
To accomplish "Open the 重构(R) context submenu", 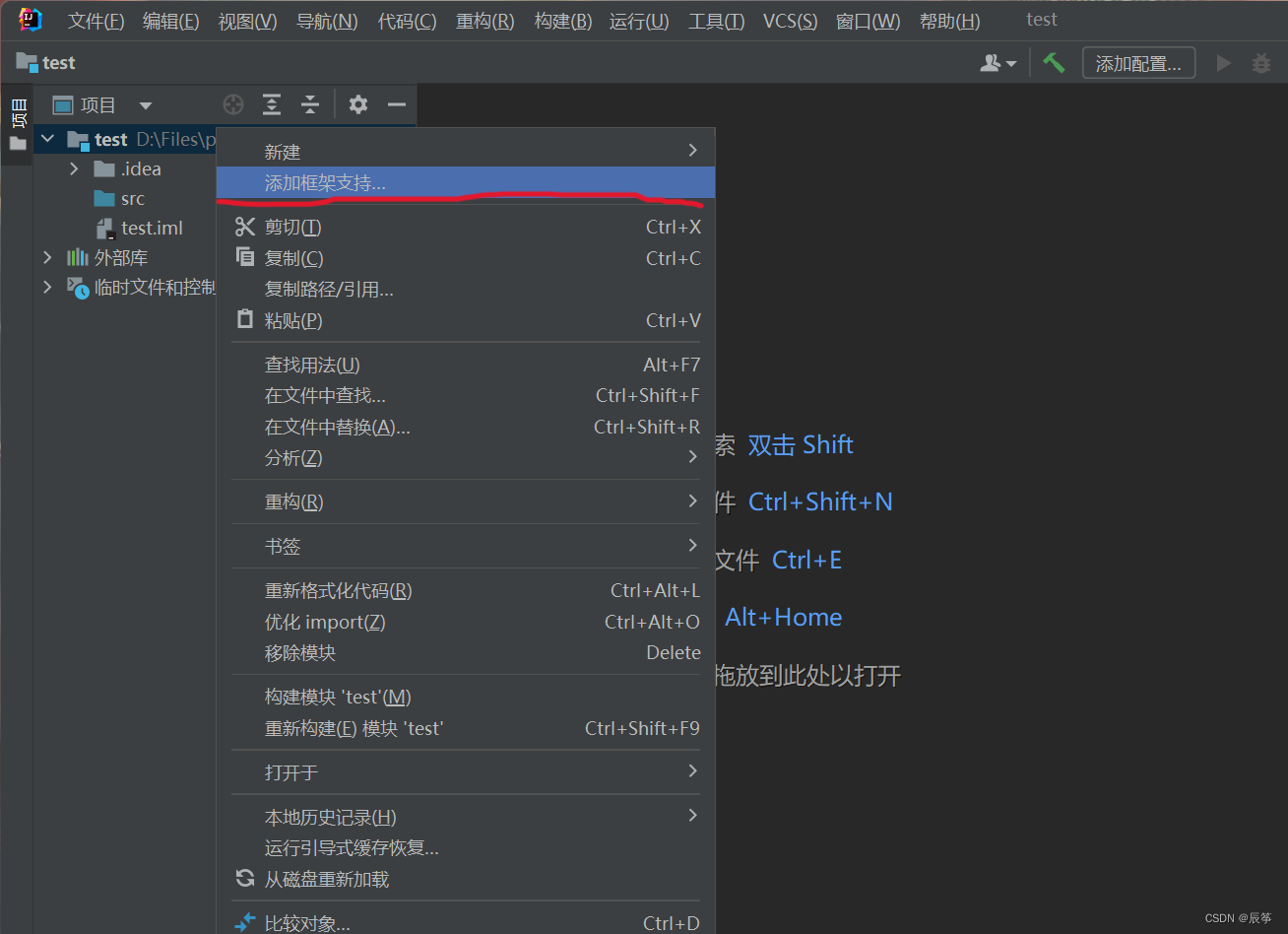I will (466, 501).
